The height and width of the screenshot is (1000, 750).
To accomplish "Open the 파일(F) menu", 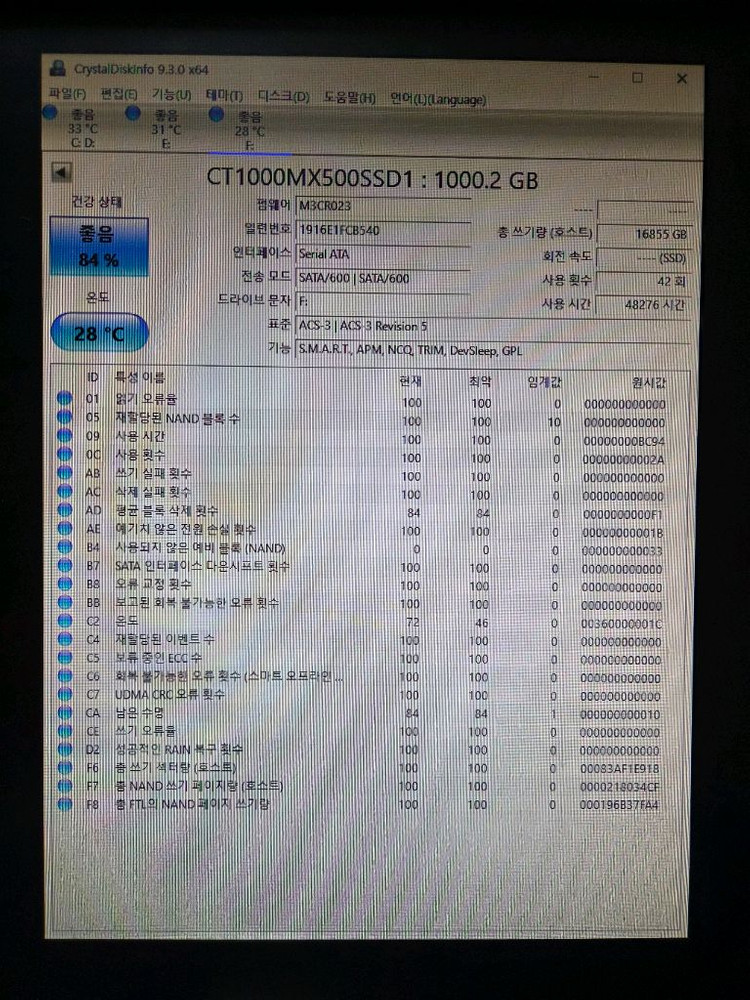I will click(68, 94).
